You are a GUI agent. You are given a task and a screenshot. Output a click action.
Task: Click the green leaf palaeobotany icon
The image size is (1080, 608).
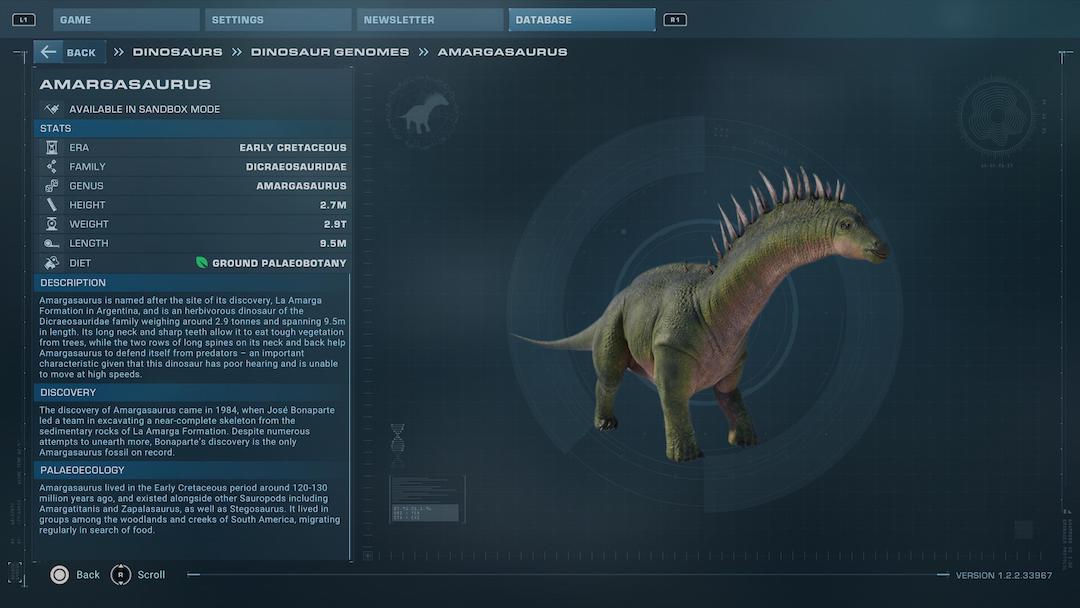(202, 262)
